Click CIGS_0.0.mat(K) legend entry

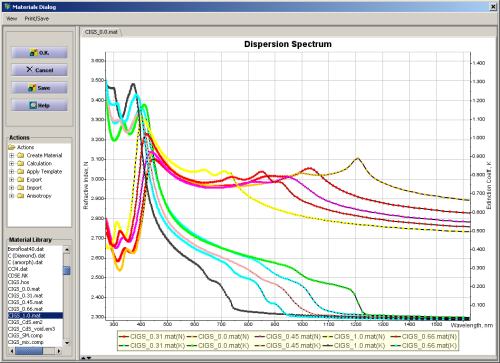point(219,346)
